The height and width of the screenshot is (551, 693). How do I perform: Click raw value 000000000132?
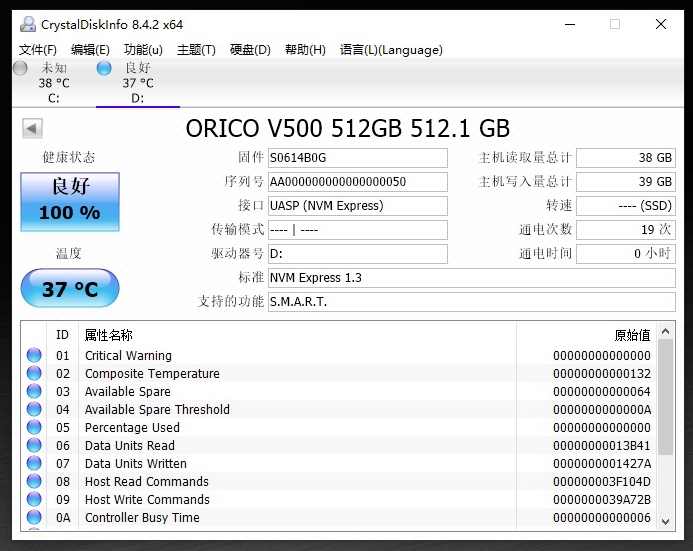pos(602,373)
